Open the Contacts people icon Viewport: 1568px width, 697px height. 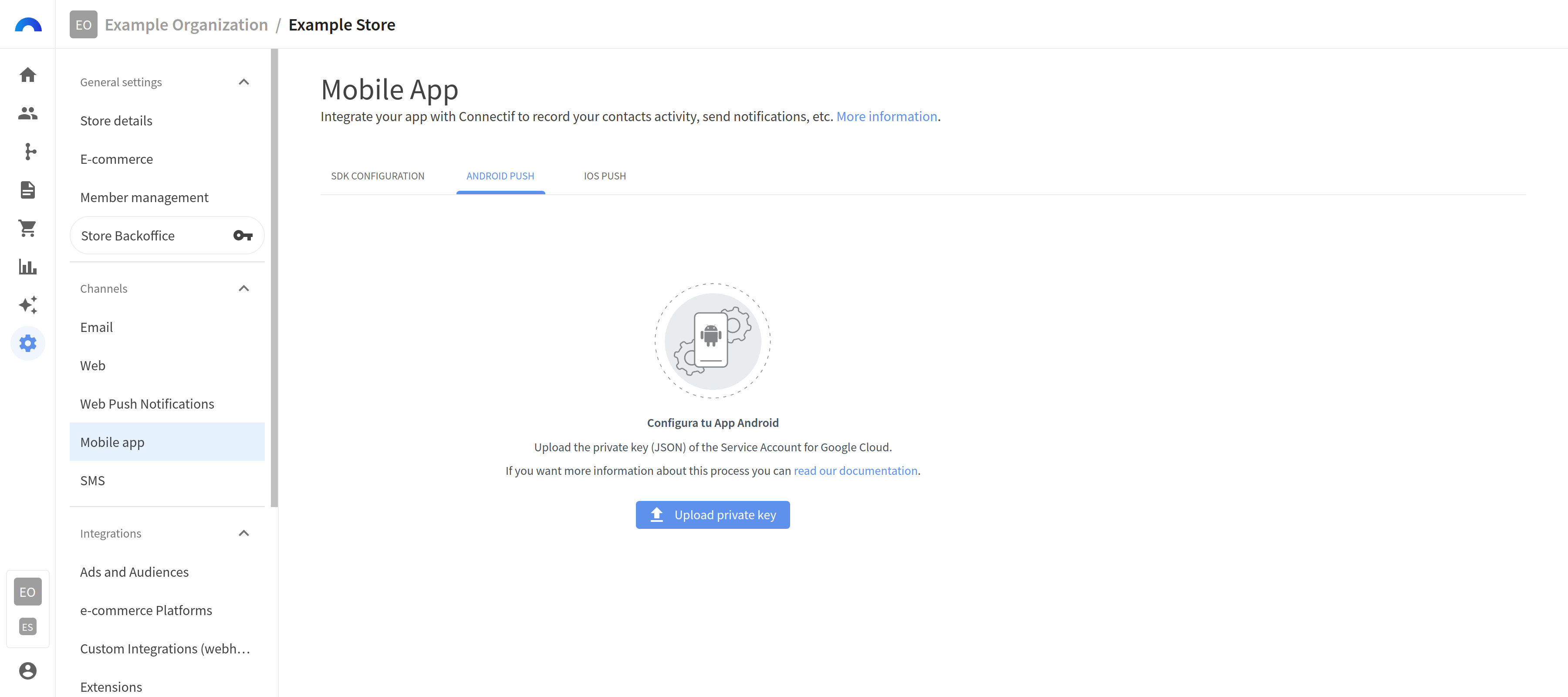[28, 113]
